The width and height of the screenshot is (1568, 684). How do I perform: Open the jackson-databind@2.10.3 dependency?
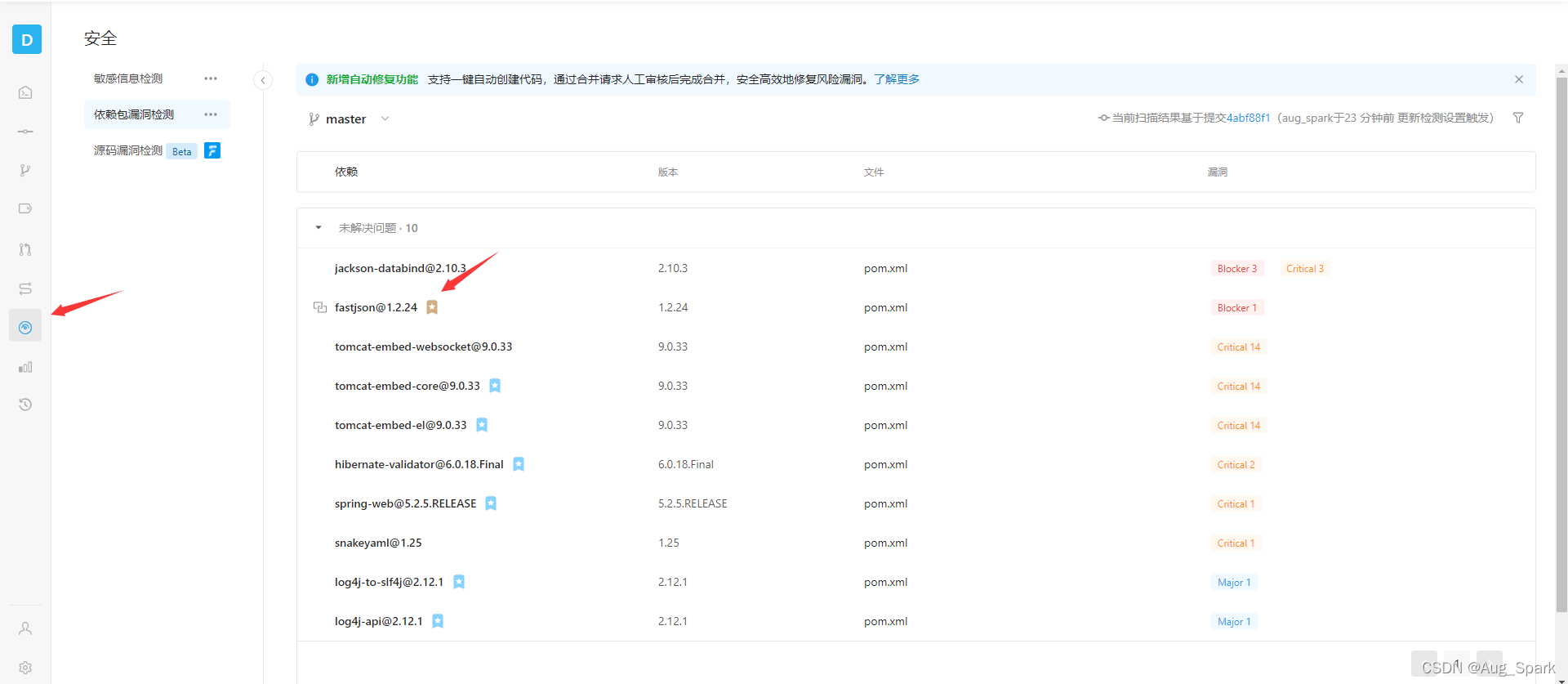400,268
